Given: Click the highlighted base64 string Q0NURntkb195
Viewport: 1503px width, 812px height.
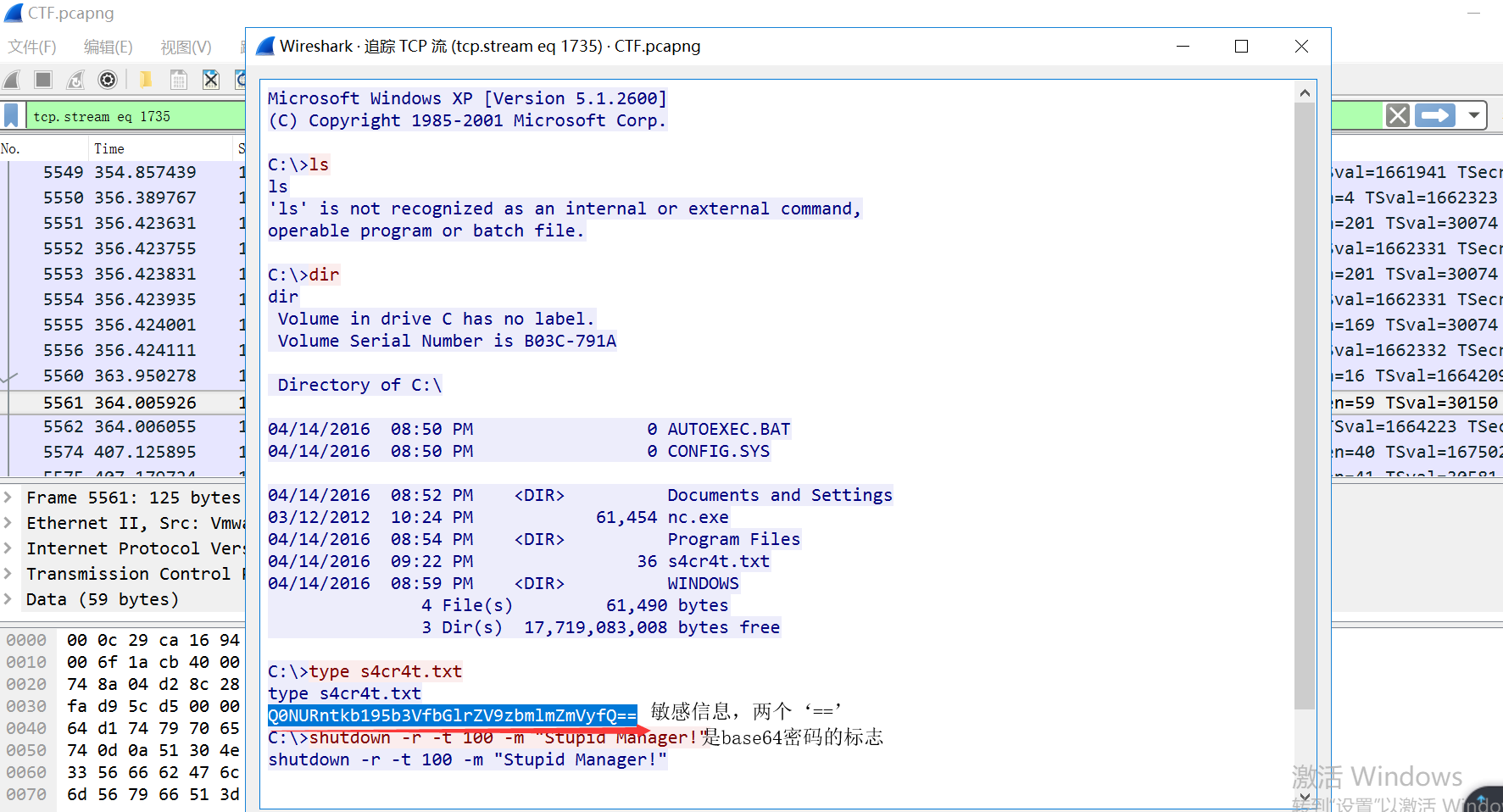Looking at the screenshot, I should (452, 715).
